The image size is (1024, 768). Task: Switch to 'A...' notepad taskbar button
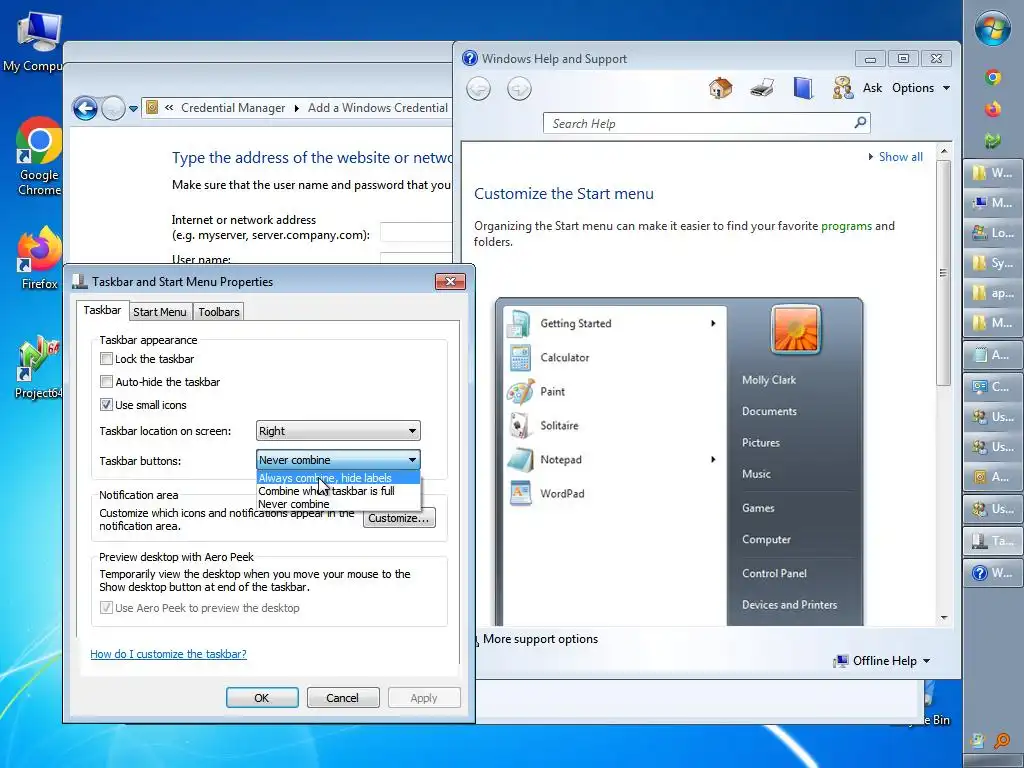[x=993, y=355]
